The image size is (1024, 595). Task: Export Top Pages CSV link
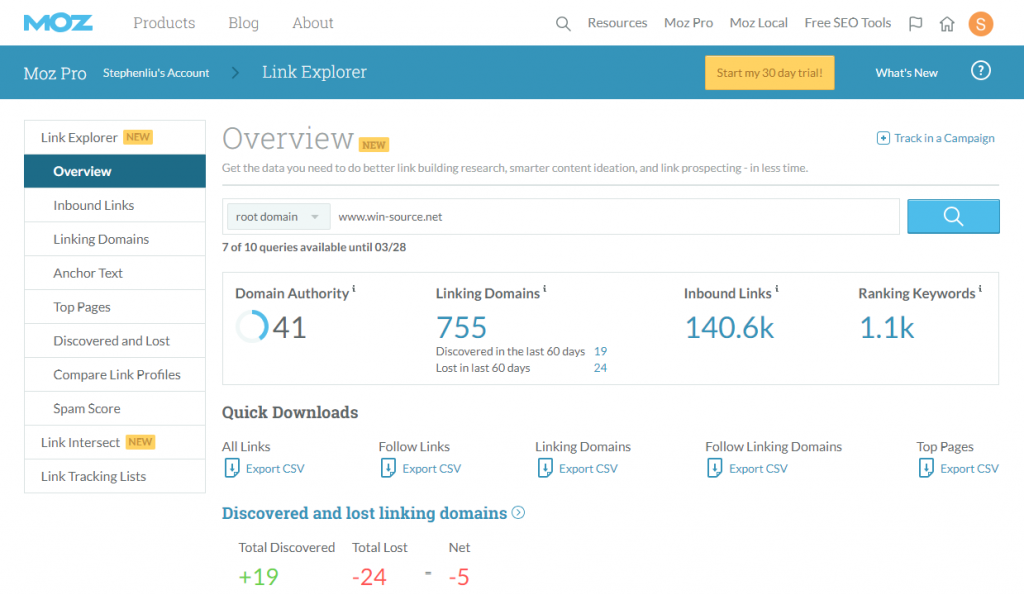point(969,468)
